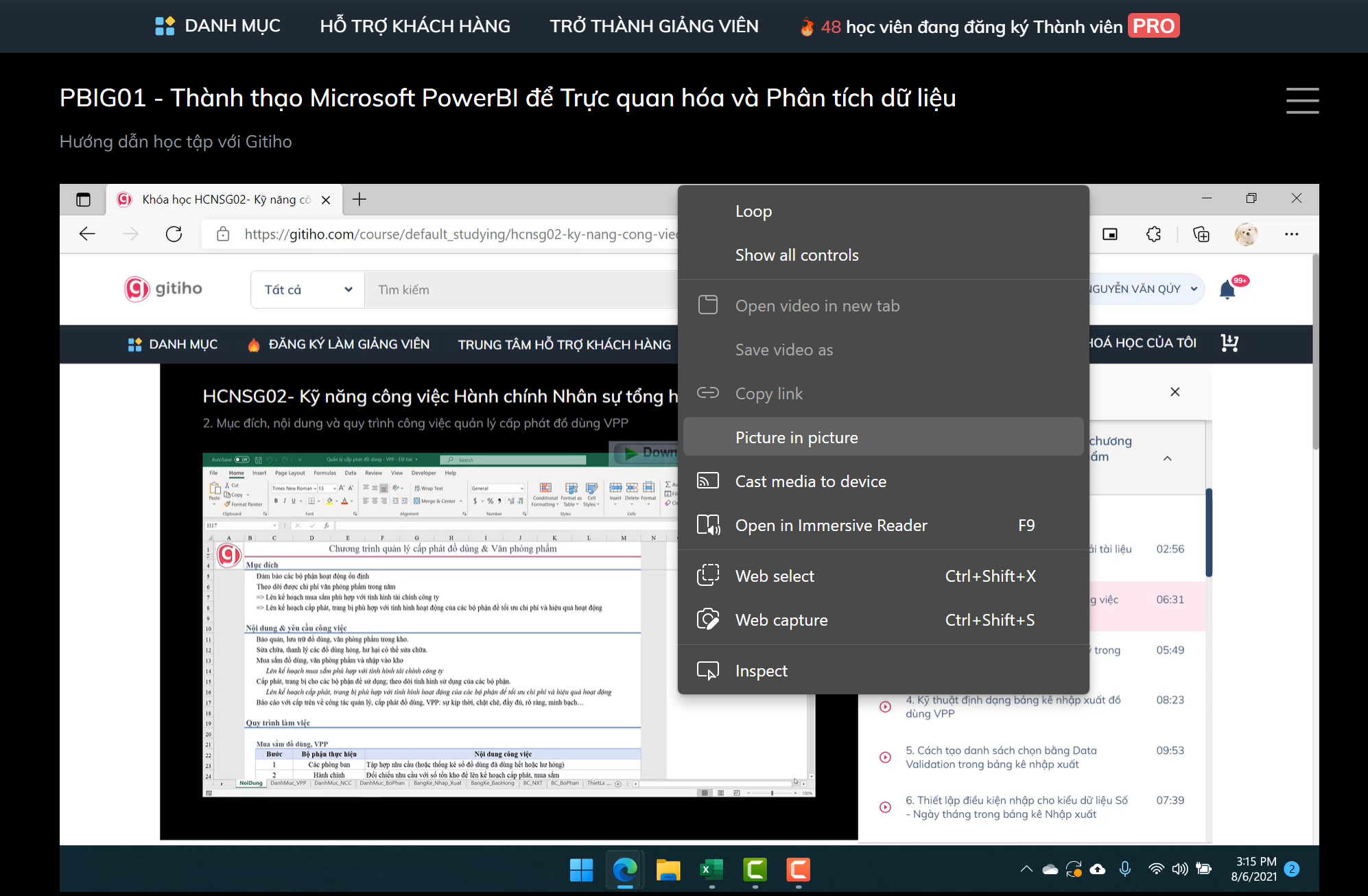Select Loop in the context menu
The height and width of the screenshot is (896, 1368).
tap(884, 211)
